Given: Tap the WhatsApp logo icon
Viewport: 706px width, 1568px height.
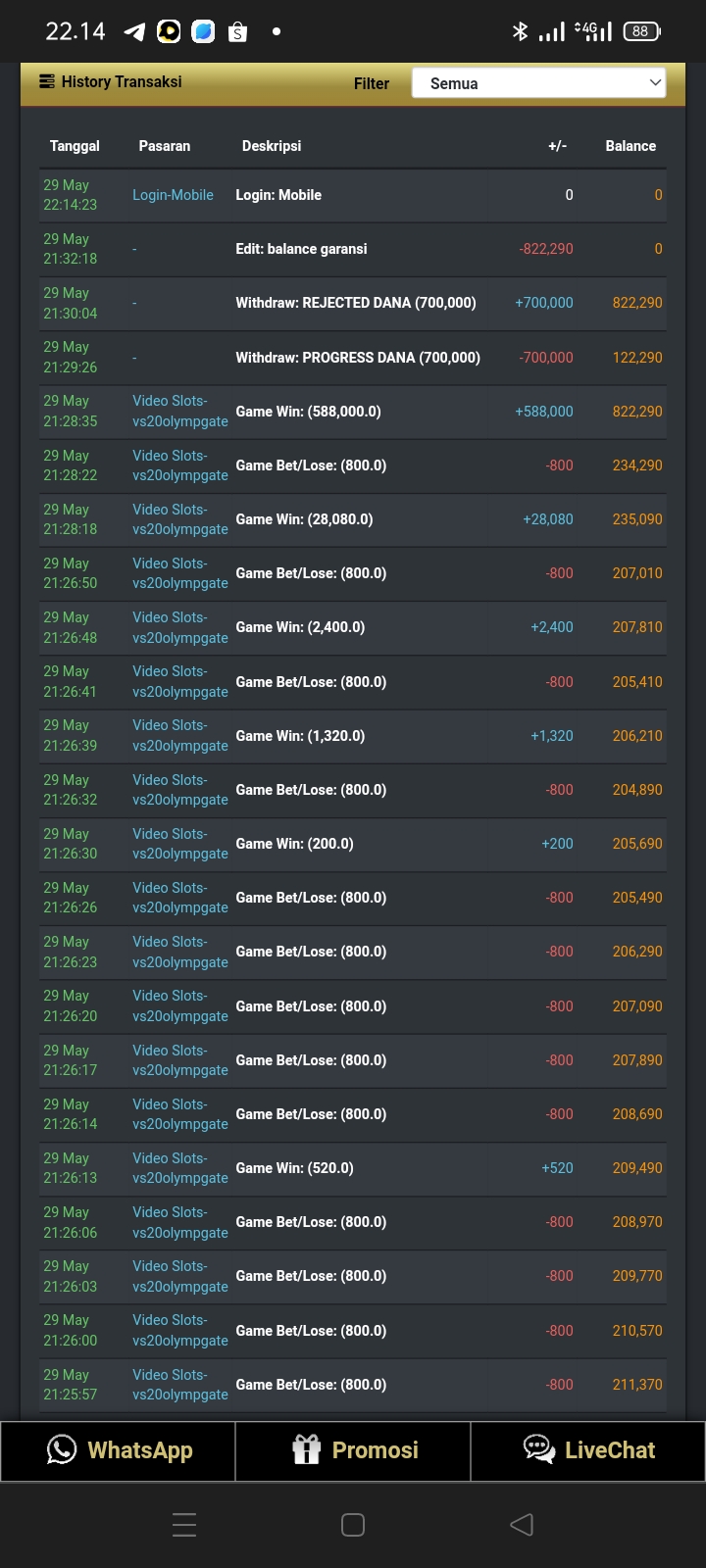Looking at the screenshot, I should point(62,1449).
